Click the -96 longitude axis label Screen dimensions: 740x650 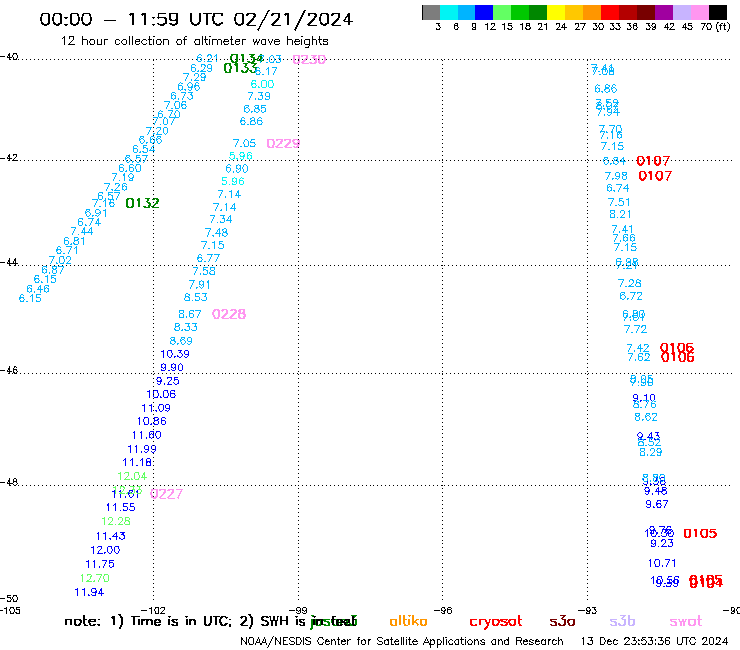point(443,610)
